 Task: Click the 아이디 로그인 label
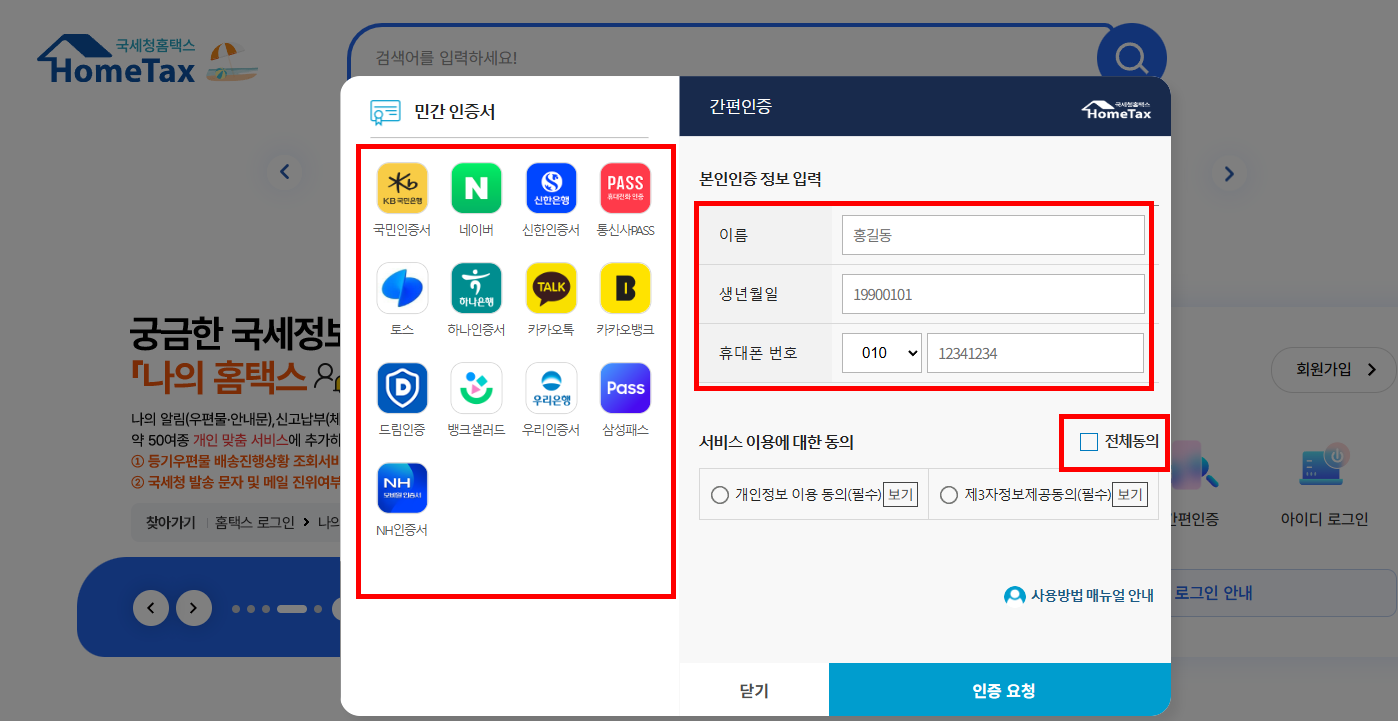pyautogui.click(x=1324, y=520)
